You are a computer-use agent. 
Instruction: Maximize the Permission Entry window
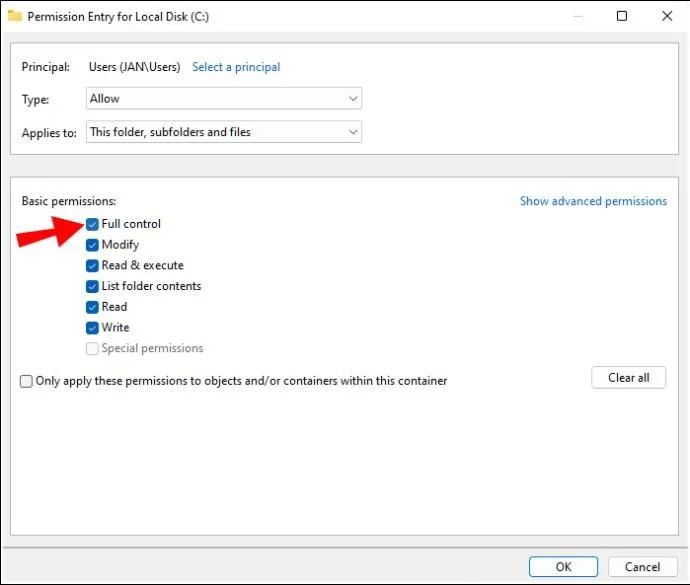point(622,16)
